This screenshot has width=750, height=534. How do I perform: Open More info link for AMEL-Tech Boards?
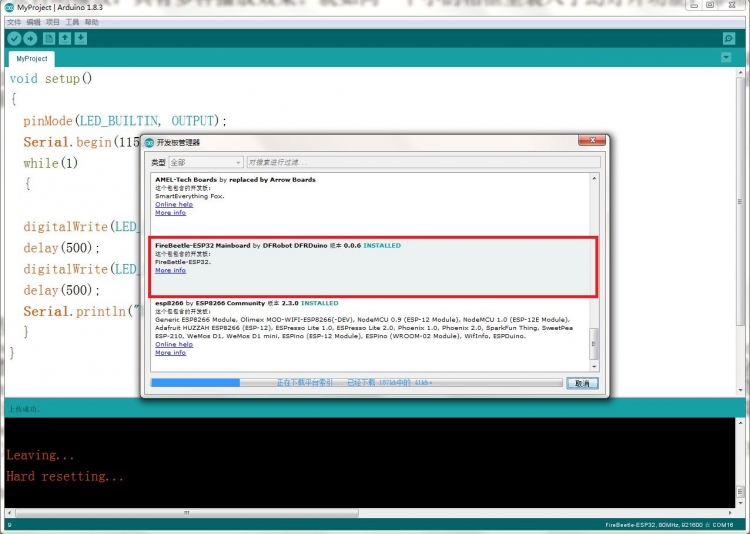[170, 212]
